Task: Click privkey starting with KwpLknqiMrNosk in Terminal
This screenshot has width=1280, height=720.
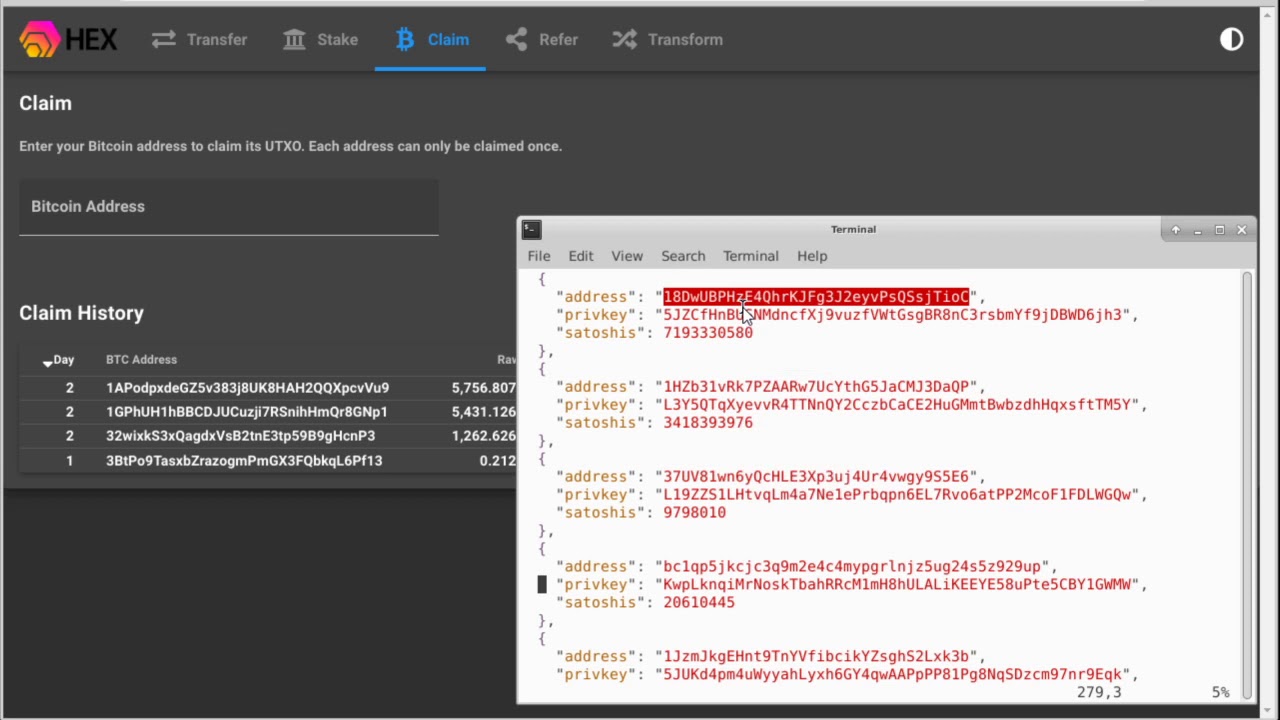Action: (897, 585)
